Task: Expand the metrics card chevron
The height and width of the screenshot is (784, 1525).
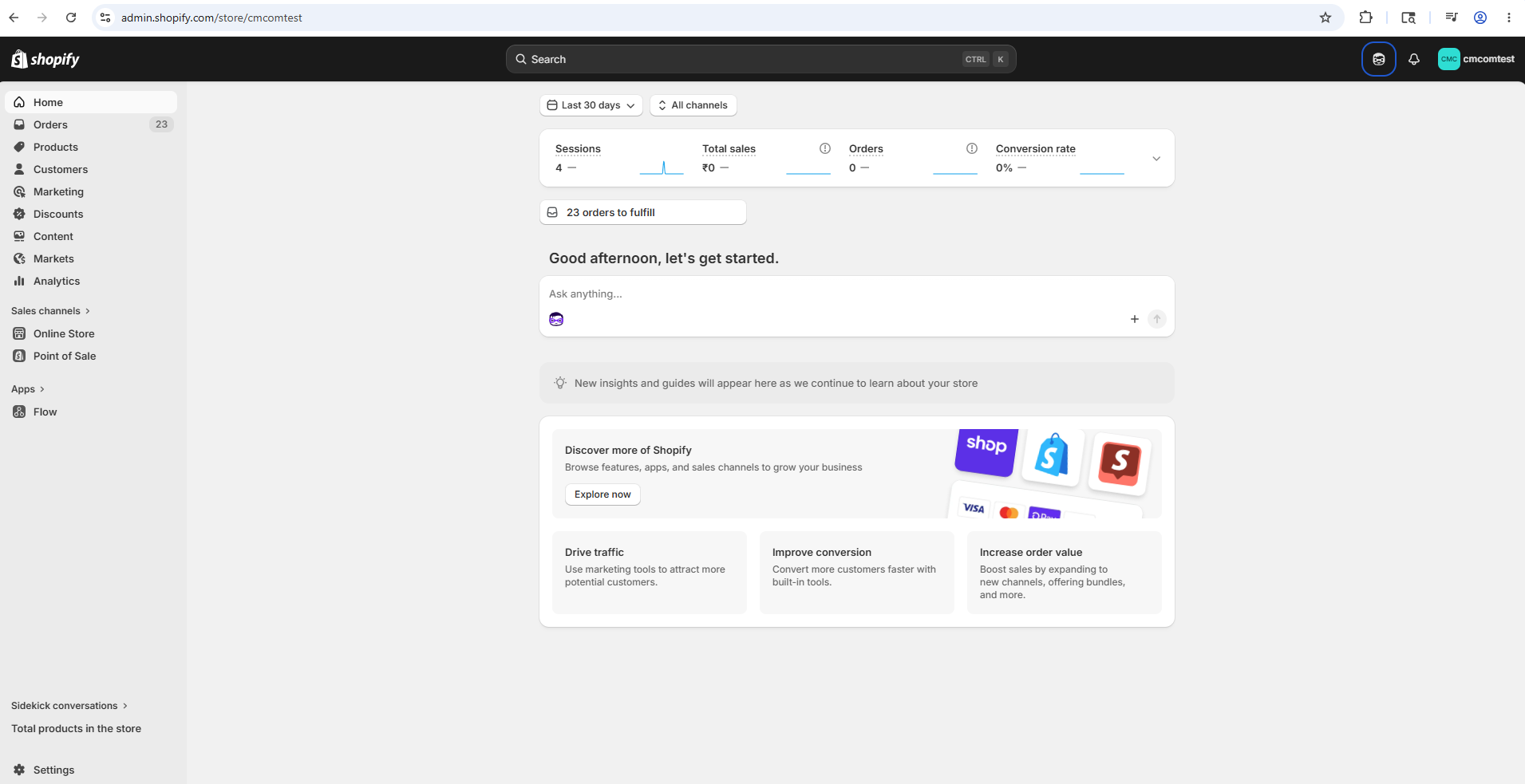Action: click(1156, 159)
